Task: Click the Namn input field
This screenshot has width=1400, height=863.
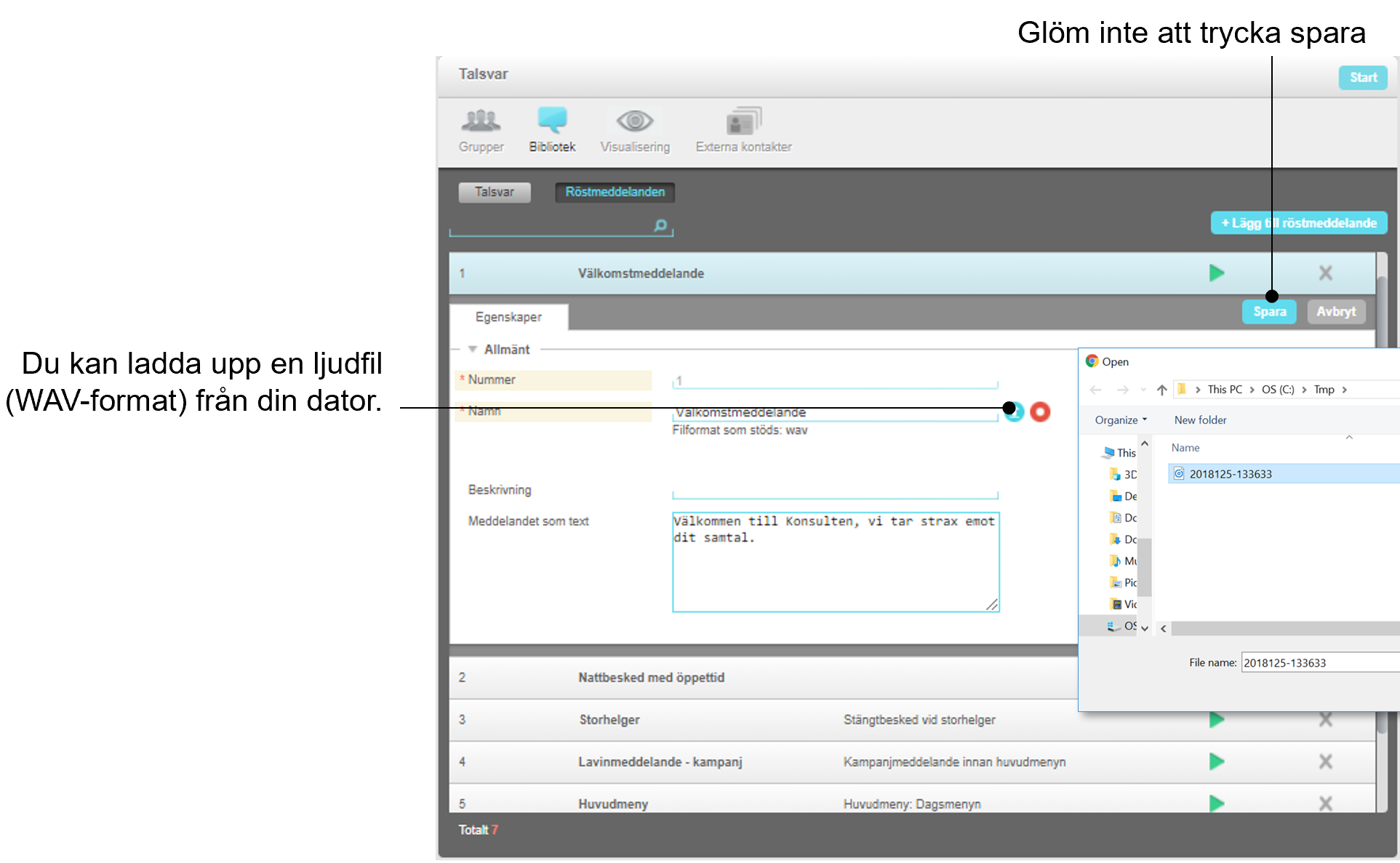Action: click(x=835, y=412)
